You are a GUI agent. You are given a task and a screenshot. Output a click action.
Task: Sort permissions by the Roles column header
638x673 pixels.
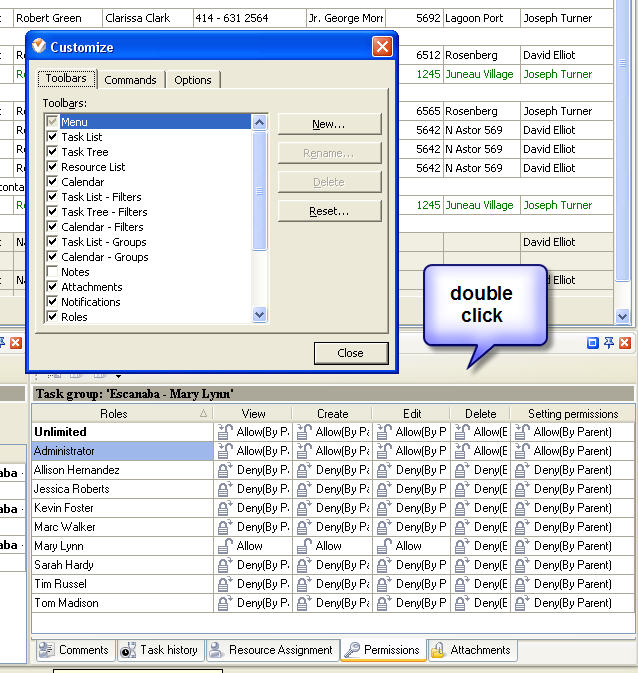114,413
